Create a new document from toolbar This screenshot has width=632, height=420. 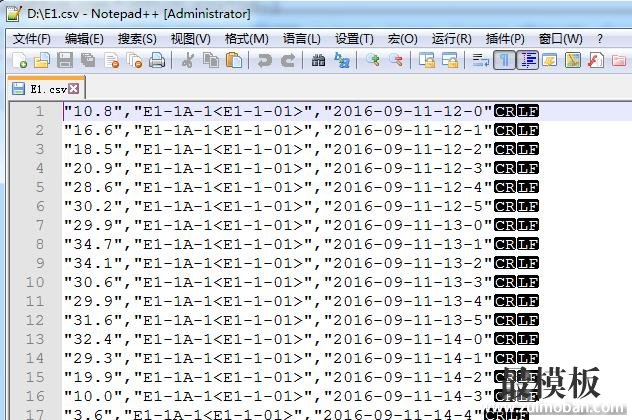[19, 60]
